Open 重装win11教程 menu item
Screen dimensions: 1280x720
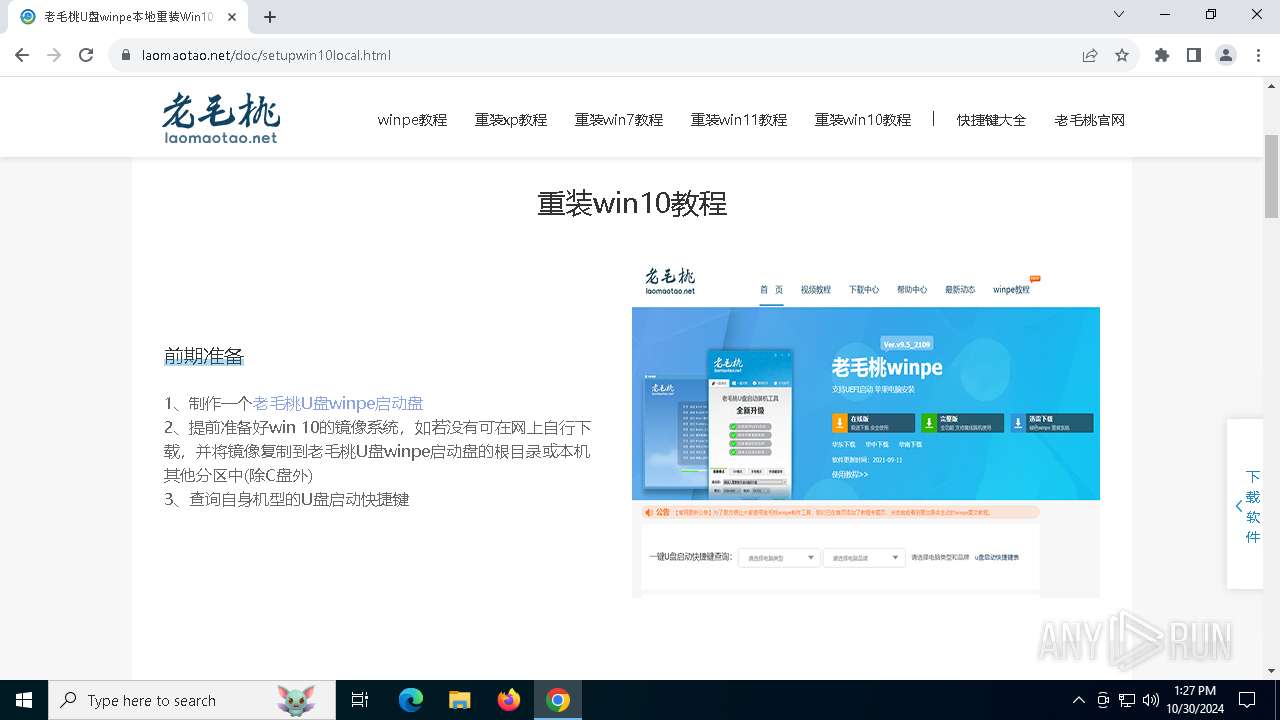point(739,120)
